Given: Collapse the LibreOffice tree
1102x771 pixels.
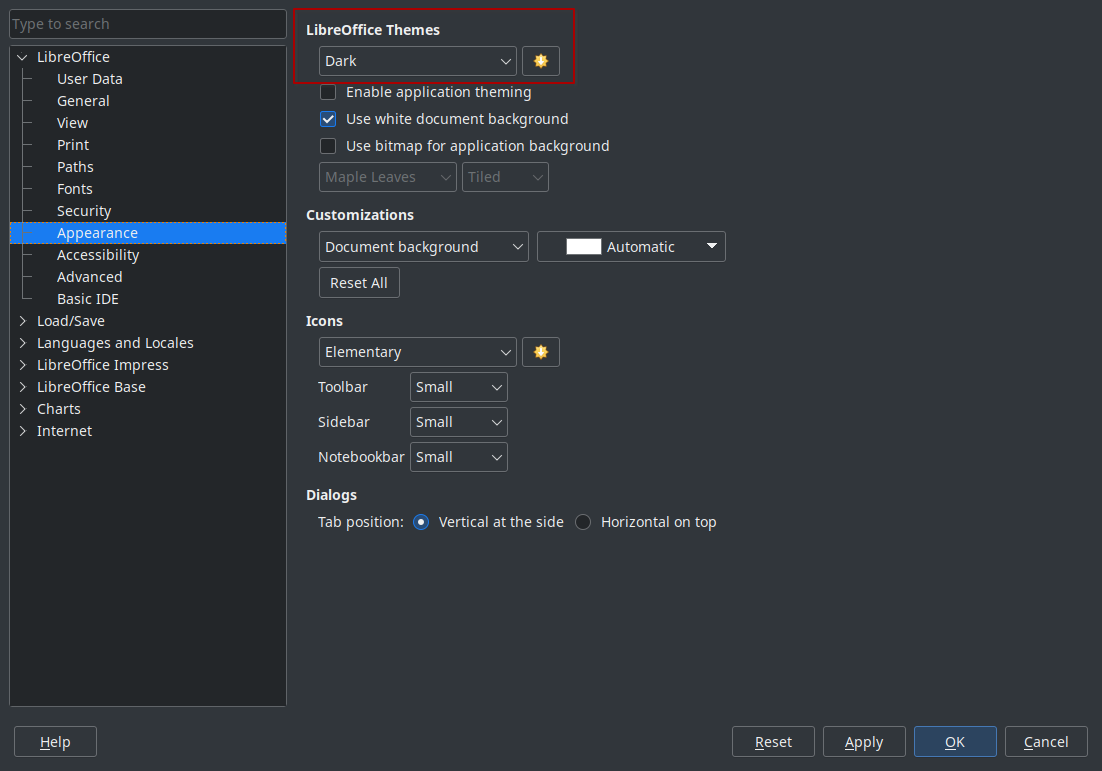Looking at the screenshot, I should [22, 57].
